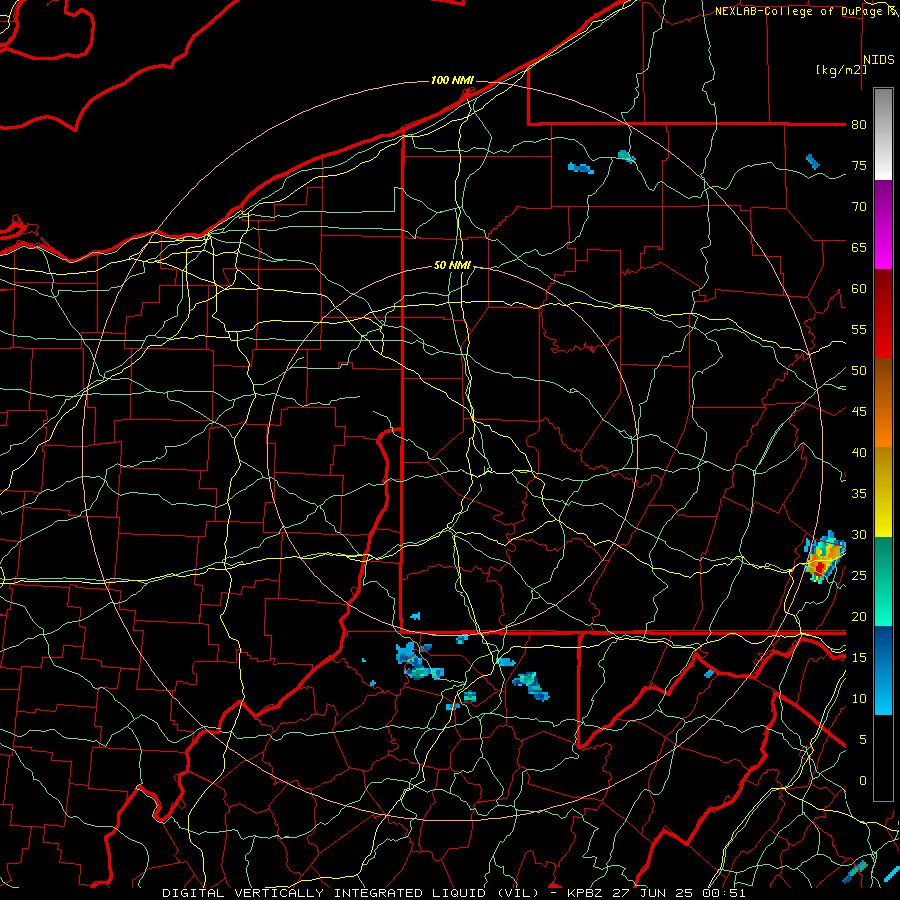Click the 5 value on the VIL scale

[863, 740]
